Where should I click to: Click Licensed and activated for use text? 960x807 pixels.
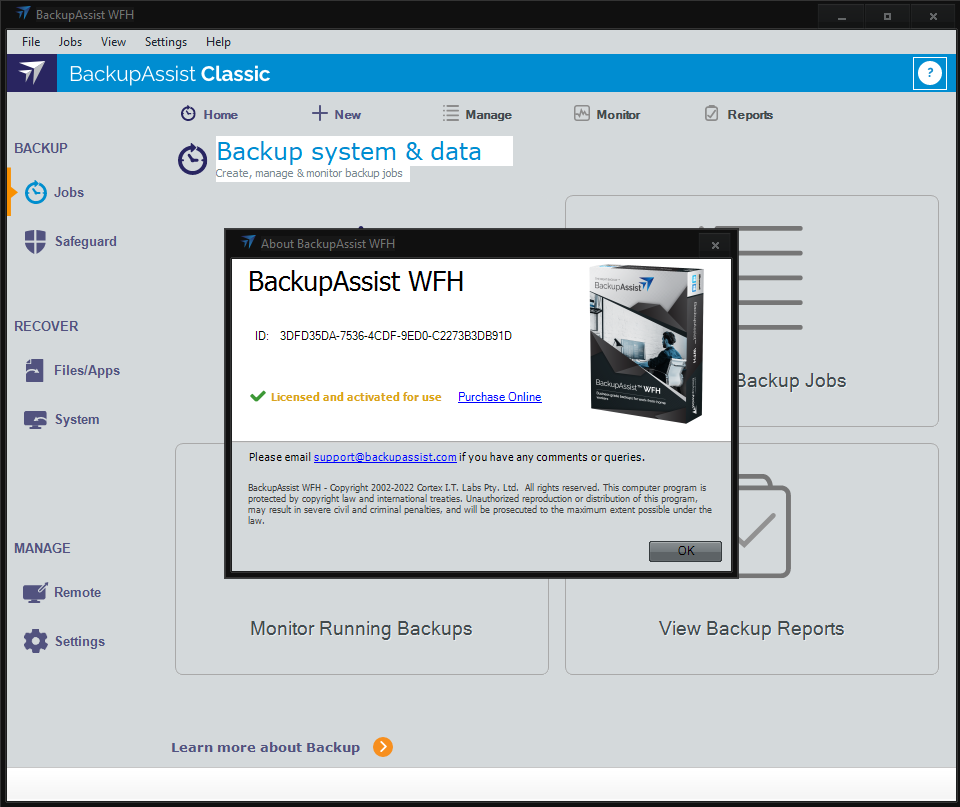356,397
